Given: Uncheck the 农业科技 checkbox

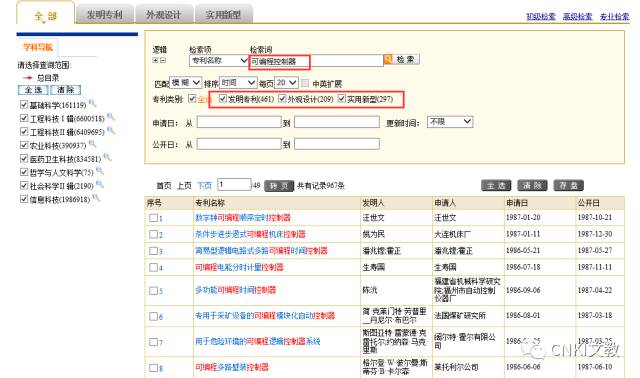Looking at the screenshot, I should [24, 145].
